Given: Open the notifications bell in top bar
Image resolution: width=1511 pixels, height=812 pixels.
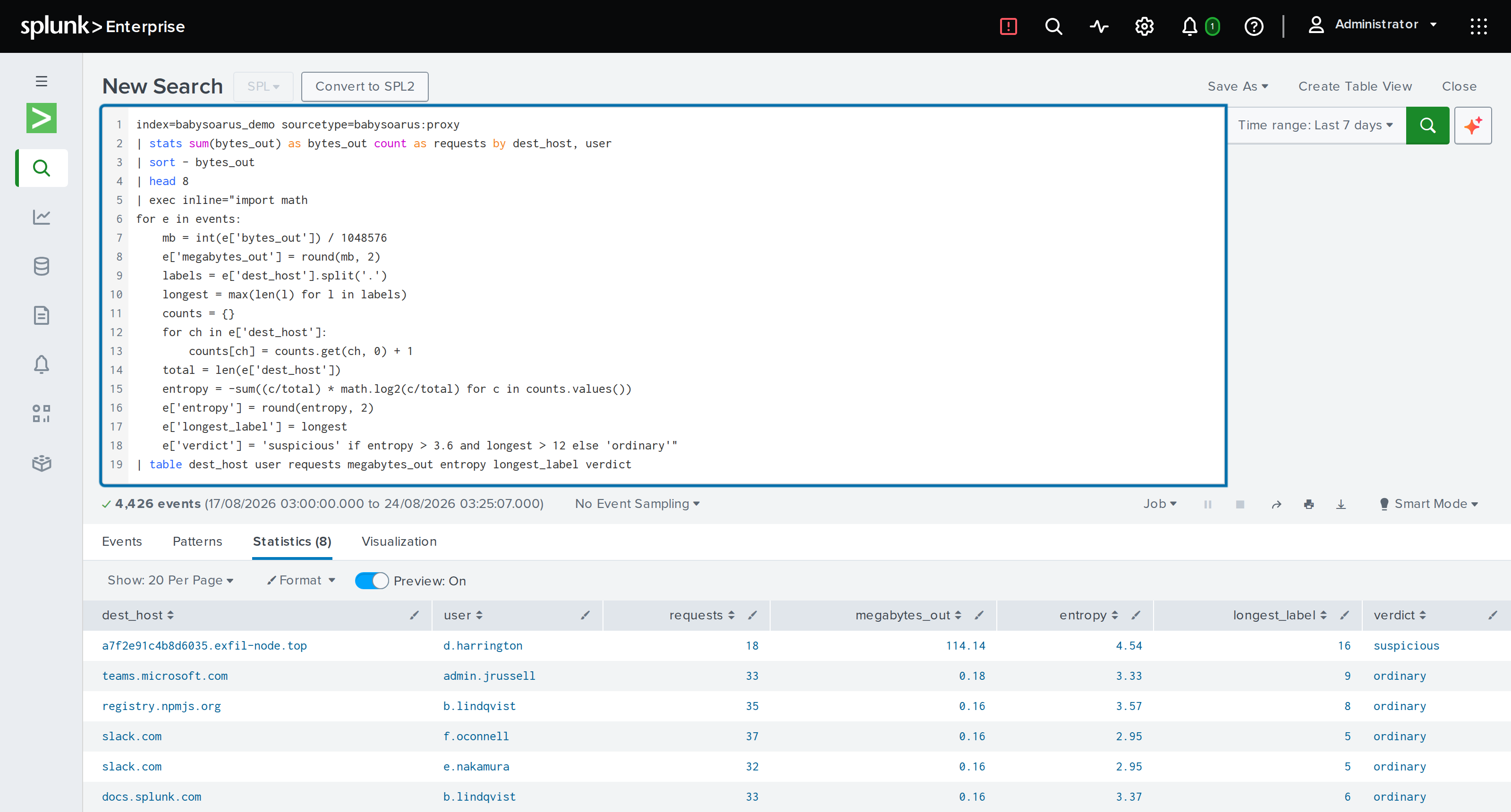Looking at the screenshot, I should 1189,26.
